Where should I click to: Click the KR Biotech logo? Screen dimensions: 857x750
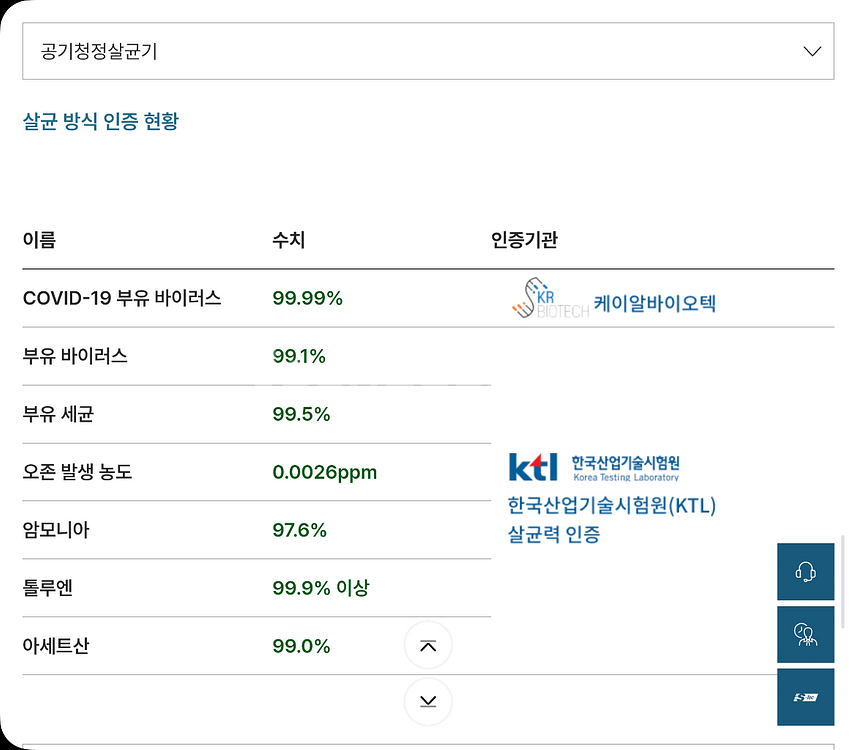coord(548,299)
